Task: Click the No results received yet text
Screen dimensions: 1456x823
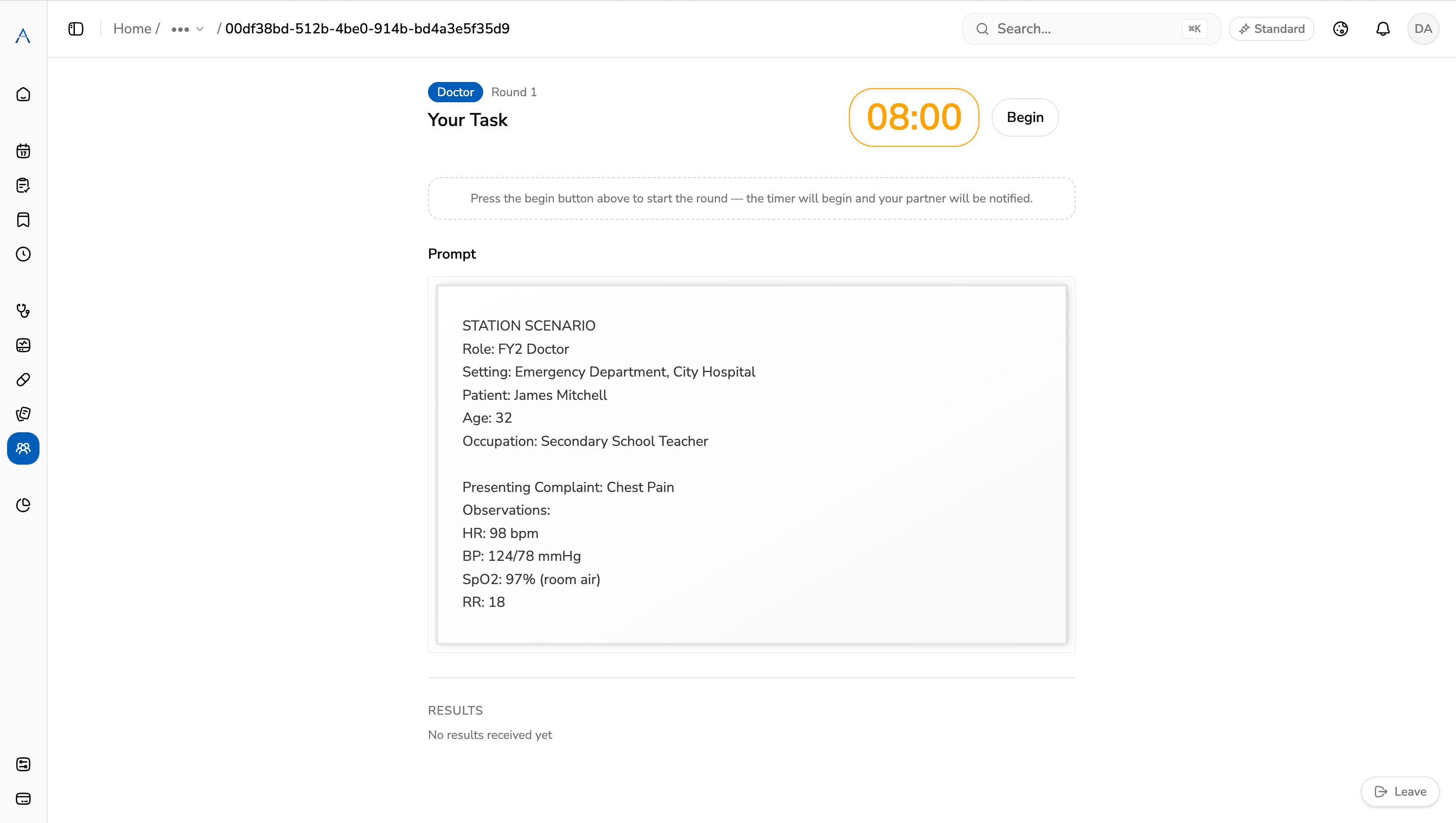Action: click(490, 735)
